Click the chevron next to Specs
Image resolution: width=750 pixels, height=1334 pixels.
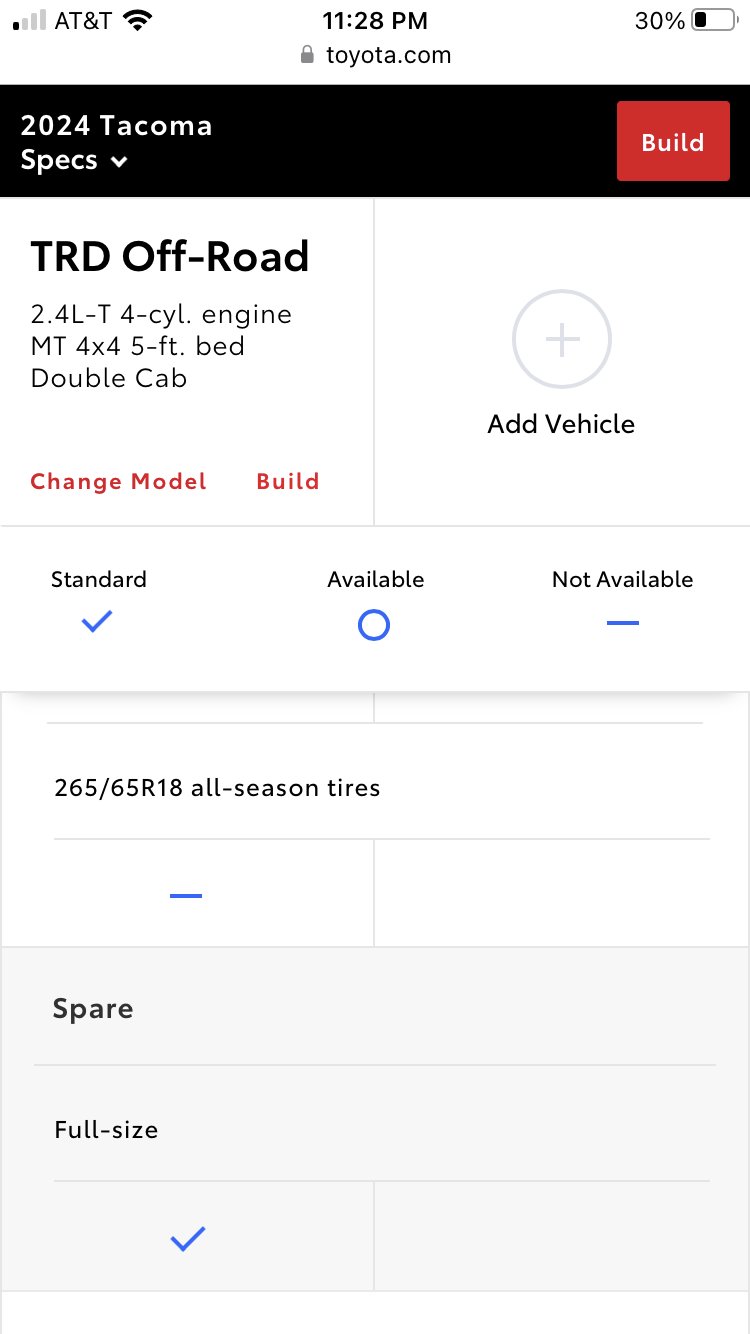point(119,162)
